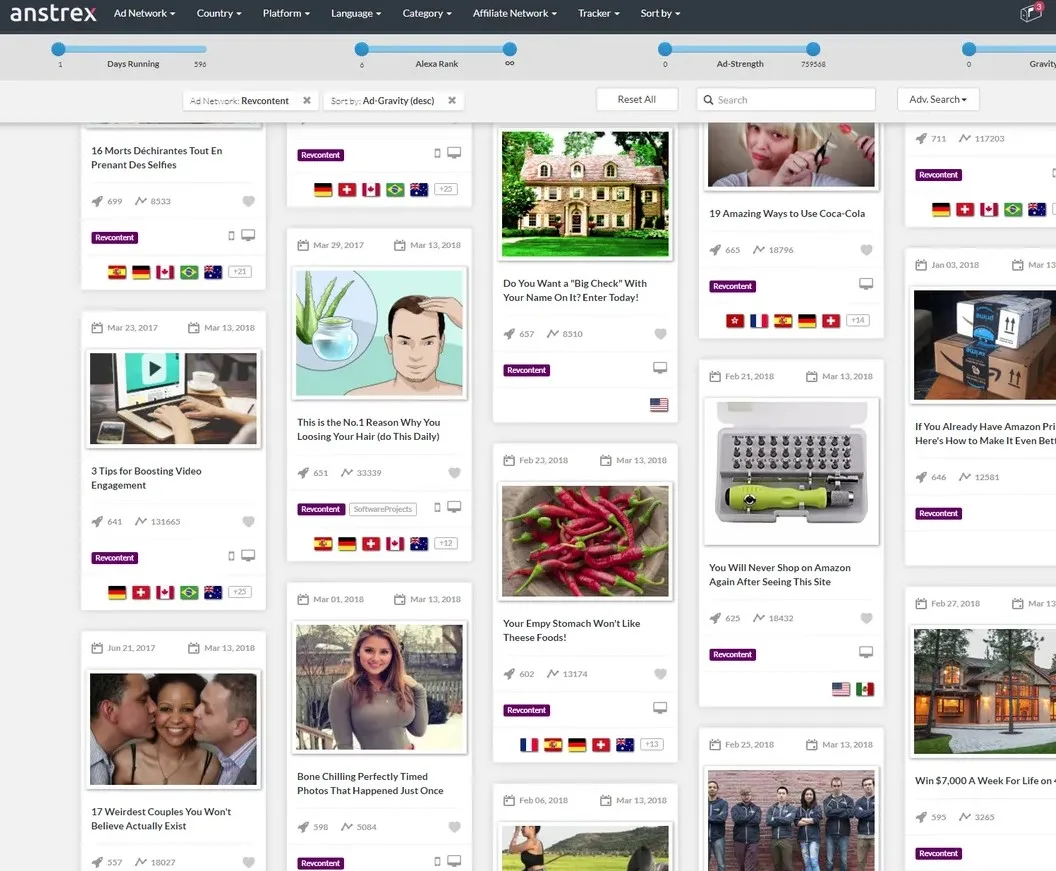The height and width of the screenshot is (871, 1056).
Task: Click Hong Kong flag on Coca-Cola ad
Action: tap(735, 321)
